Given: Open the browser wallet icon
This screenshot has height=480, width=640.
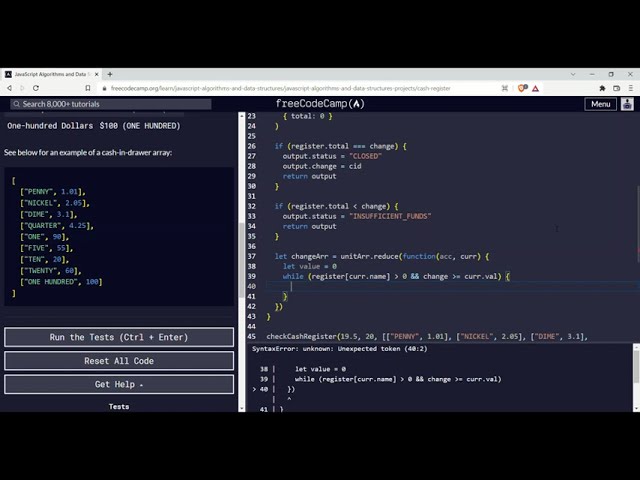Looking at the screenshot, I should (x=617, y=88).
